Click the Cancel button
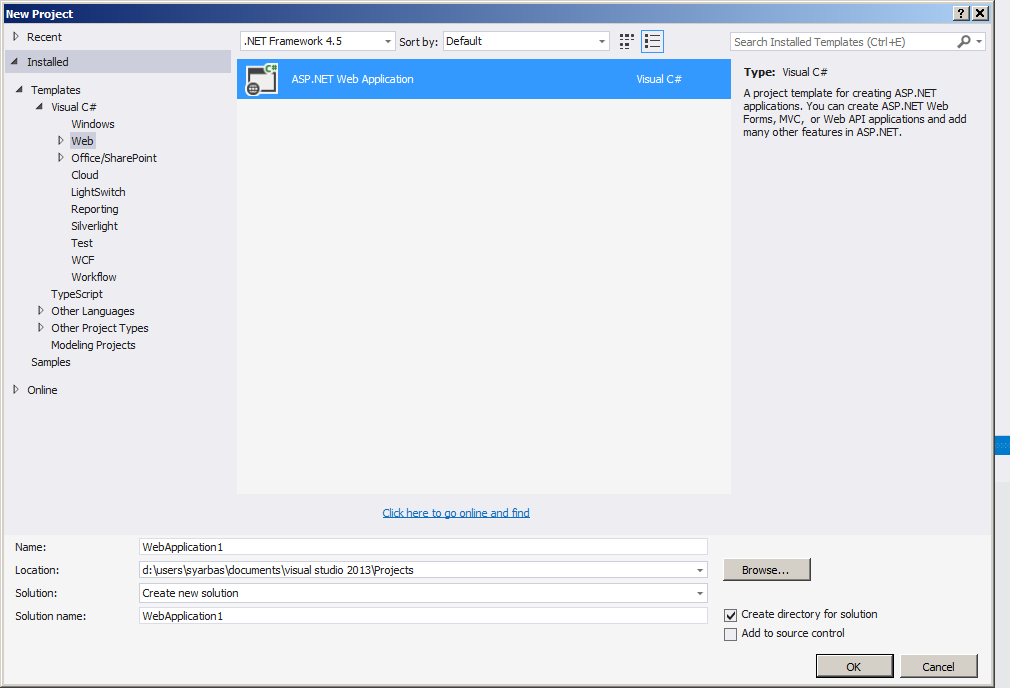The width and height of the screenshot is (1010, 688). 939,667
